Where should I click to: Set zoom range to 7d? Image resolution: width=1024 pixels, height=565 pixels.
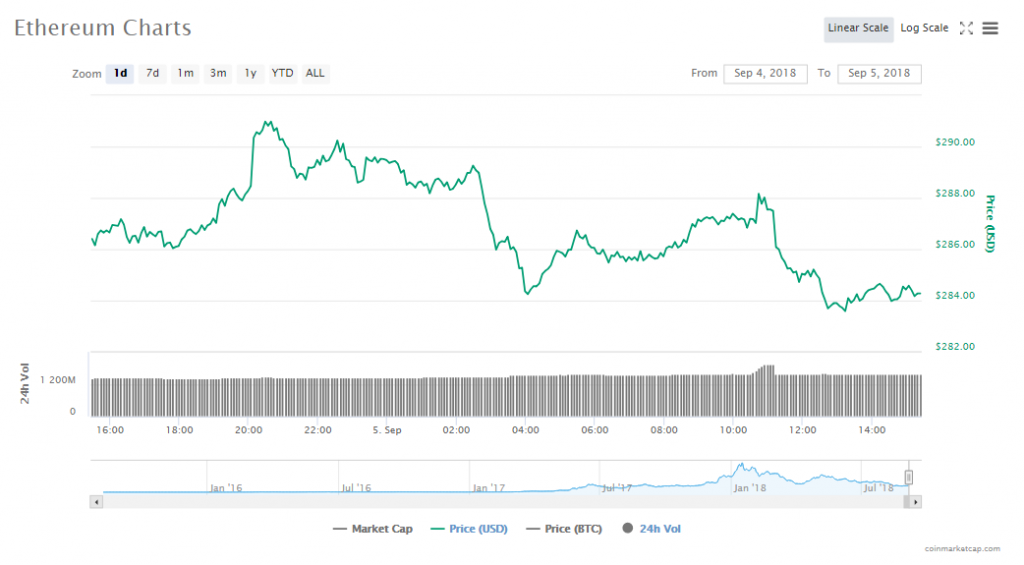coord(152,73)
